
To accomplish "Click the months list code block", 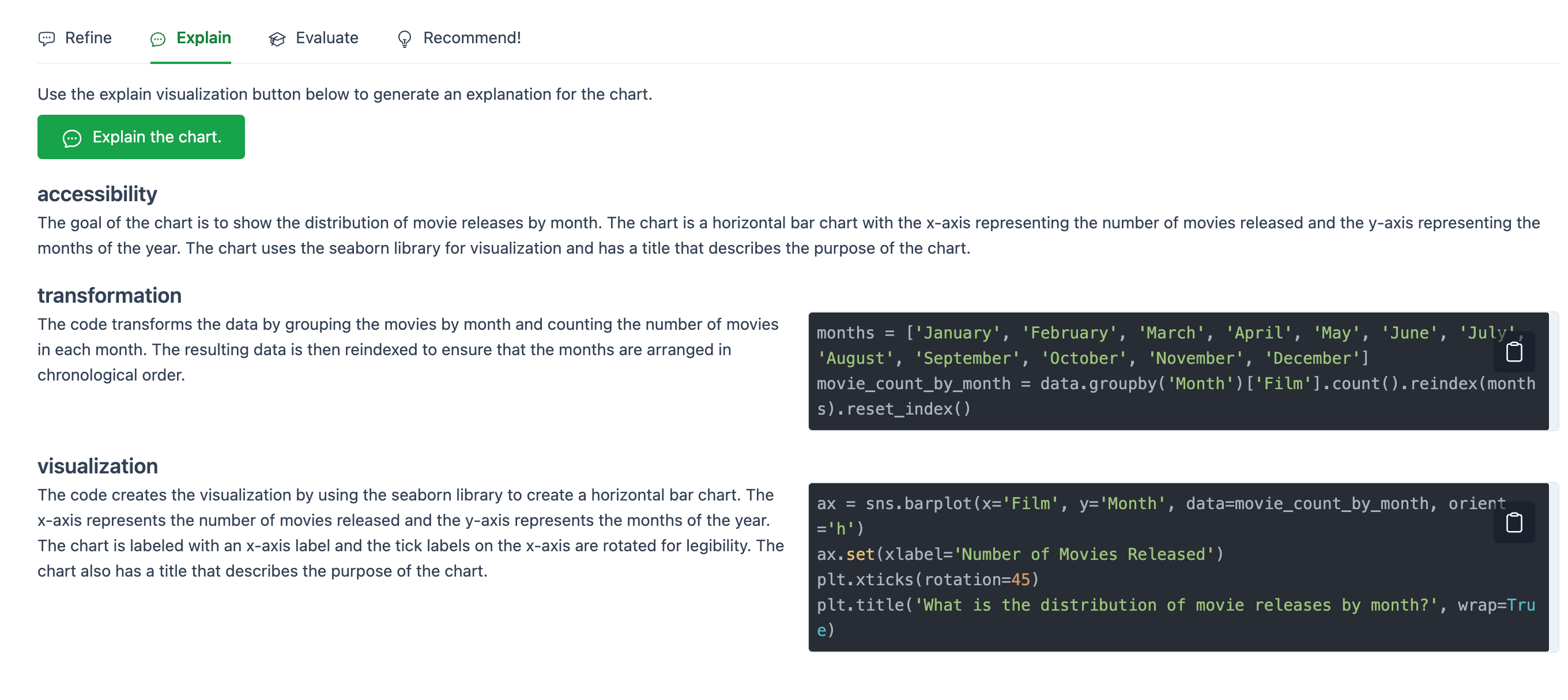I will (x=1156, y=371).
